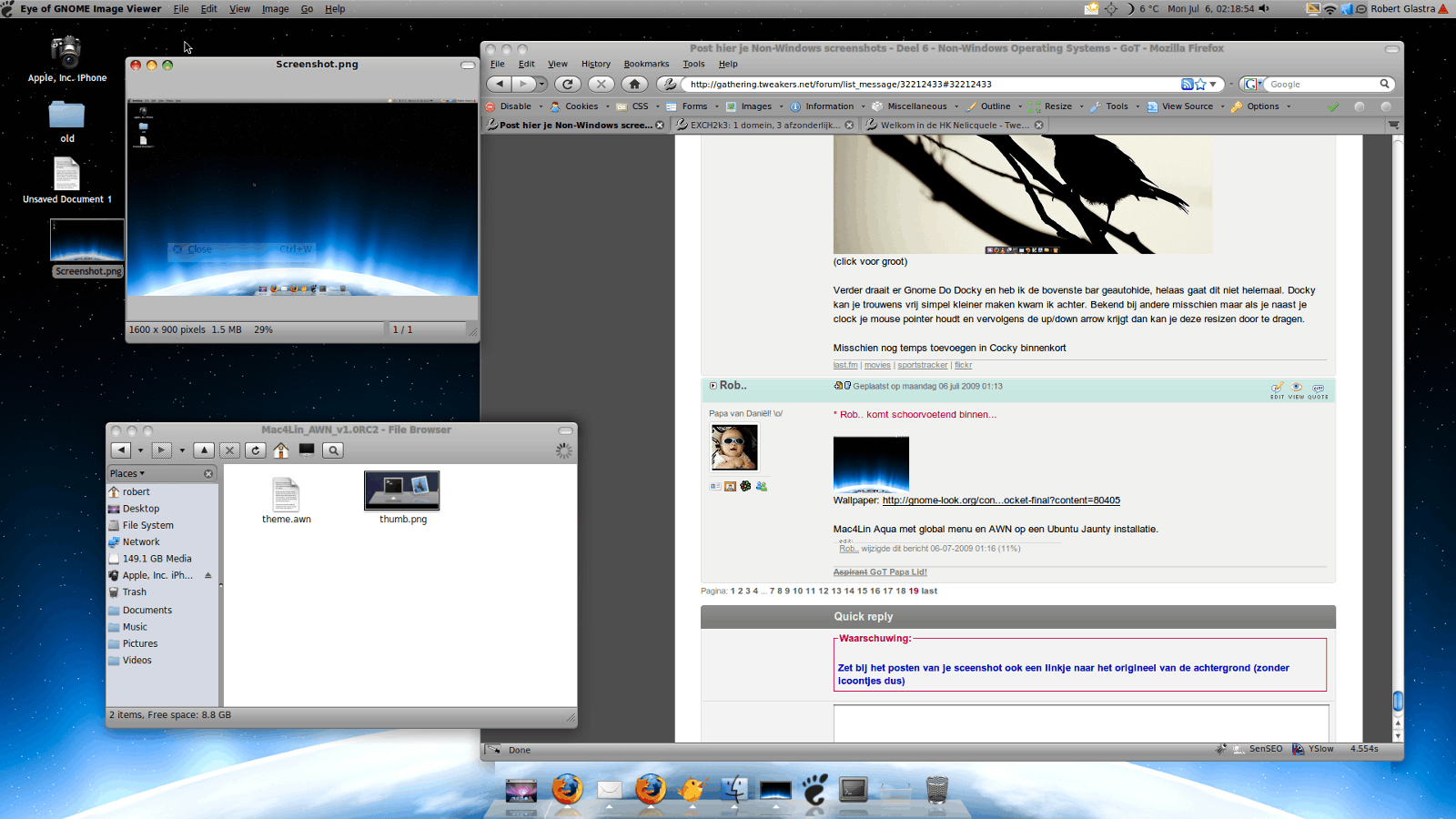This screenshot has width=1456, height=819.
Task: Launch the GNOME foot icon in the dock
Action: pyautogui.click(x=814, y=788)
